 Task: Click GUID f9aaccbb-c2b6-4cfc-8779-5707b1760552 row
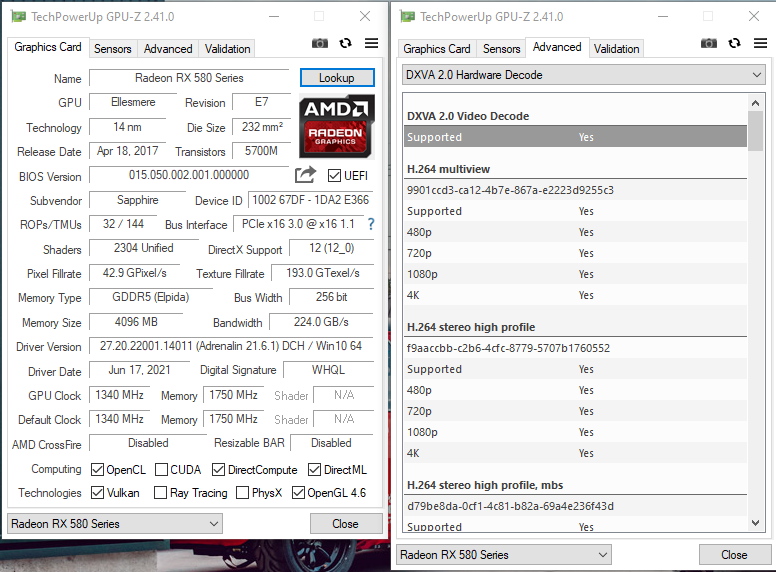576,348
